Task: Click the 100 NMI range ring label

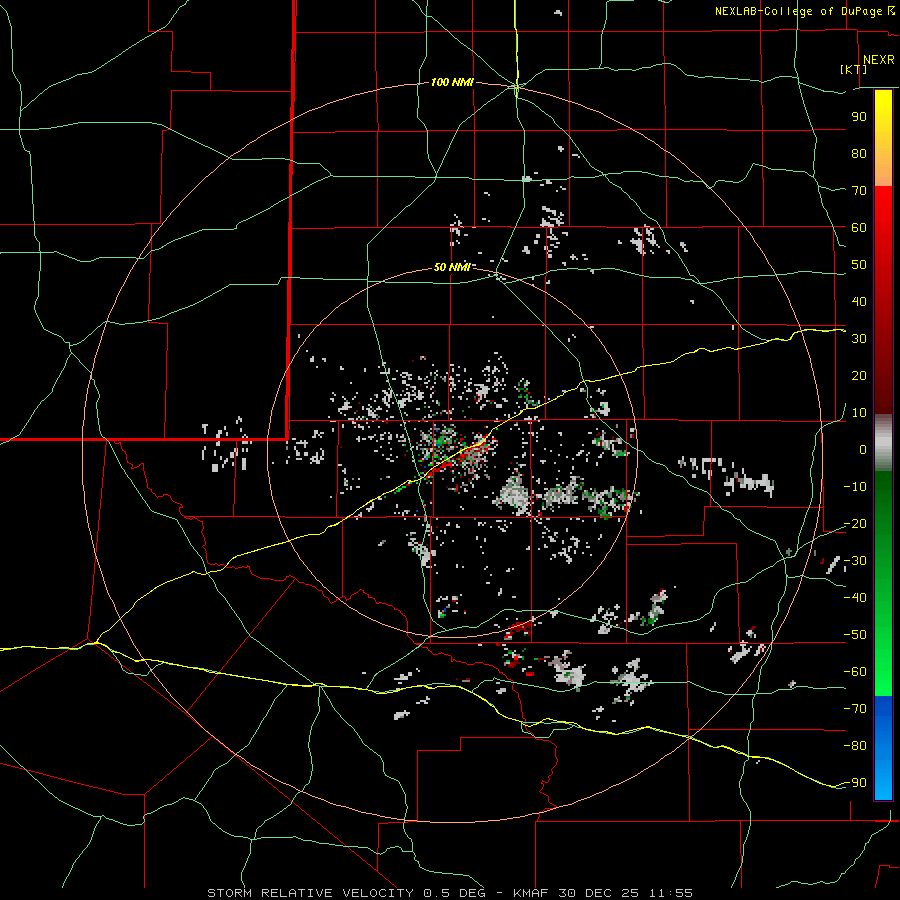Action: coord(452,82)
